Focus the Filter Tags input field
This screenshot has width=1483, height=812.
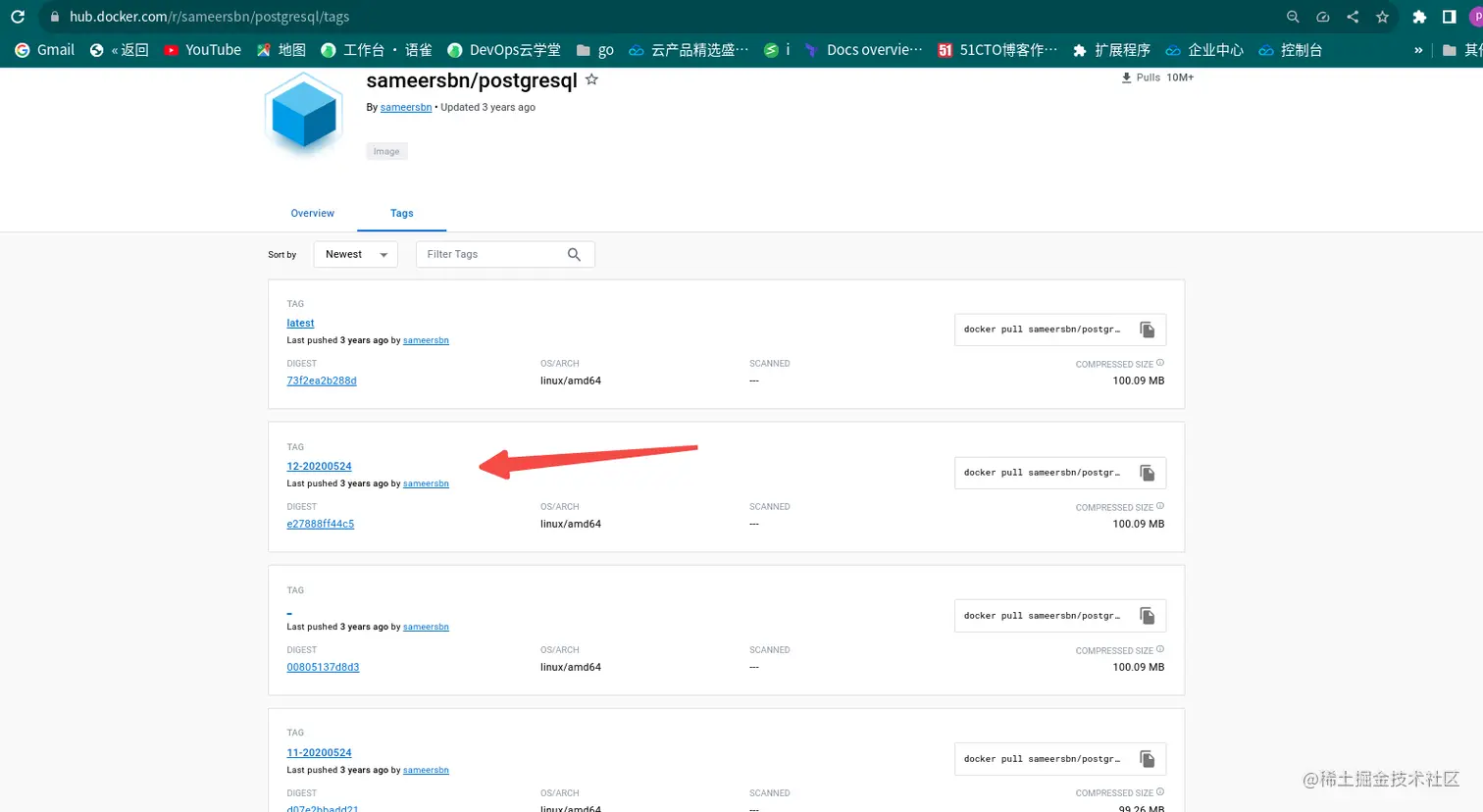[x=505, y=254]
